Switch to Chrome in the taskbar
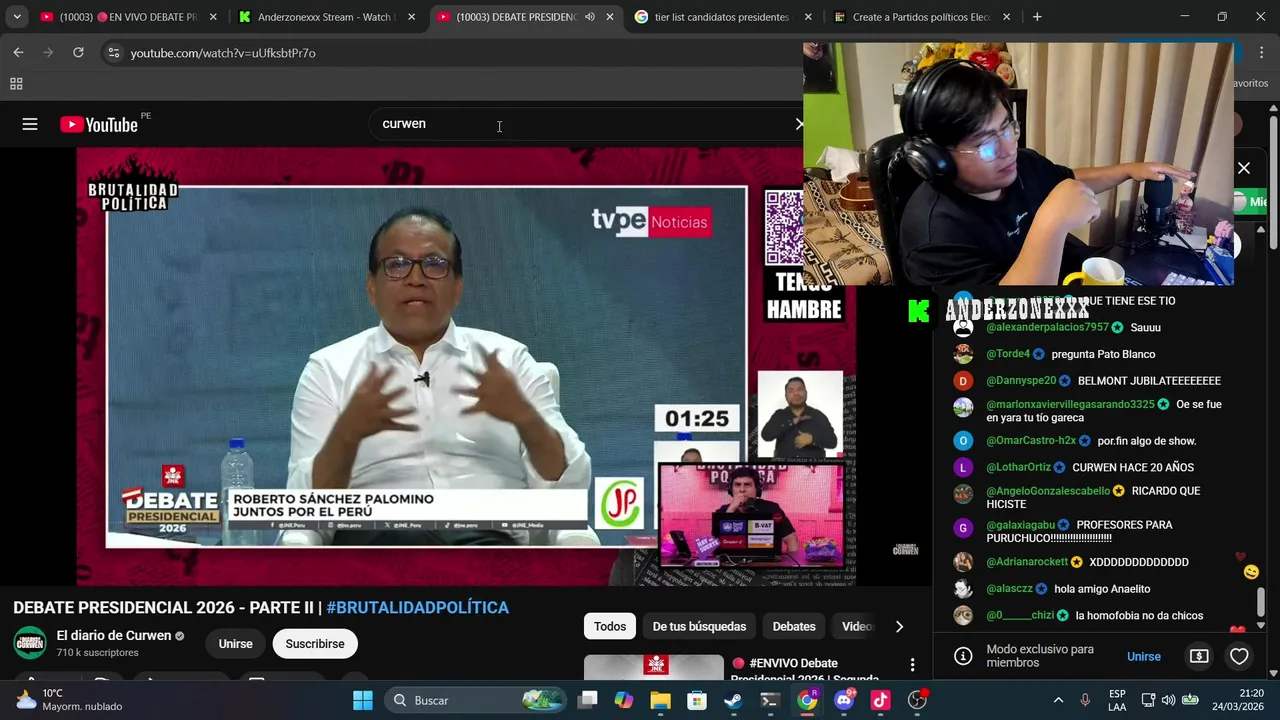 [x=807, y=700]
